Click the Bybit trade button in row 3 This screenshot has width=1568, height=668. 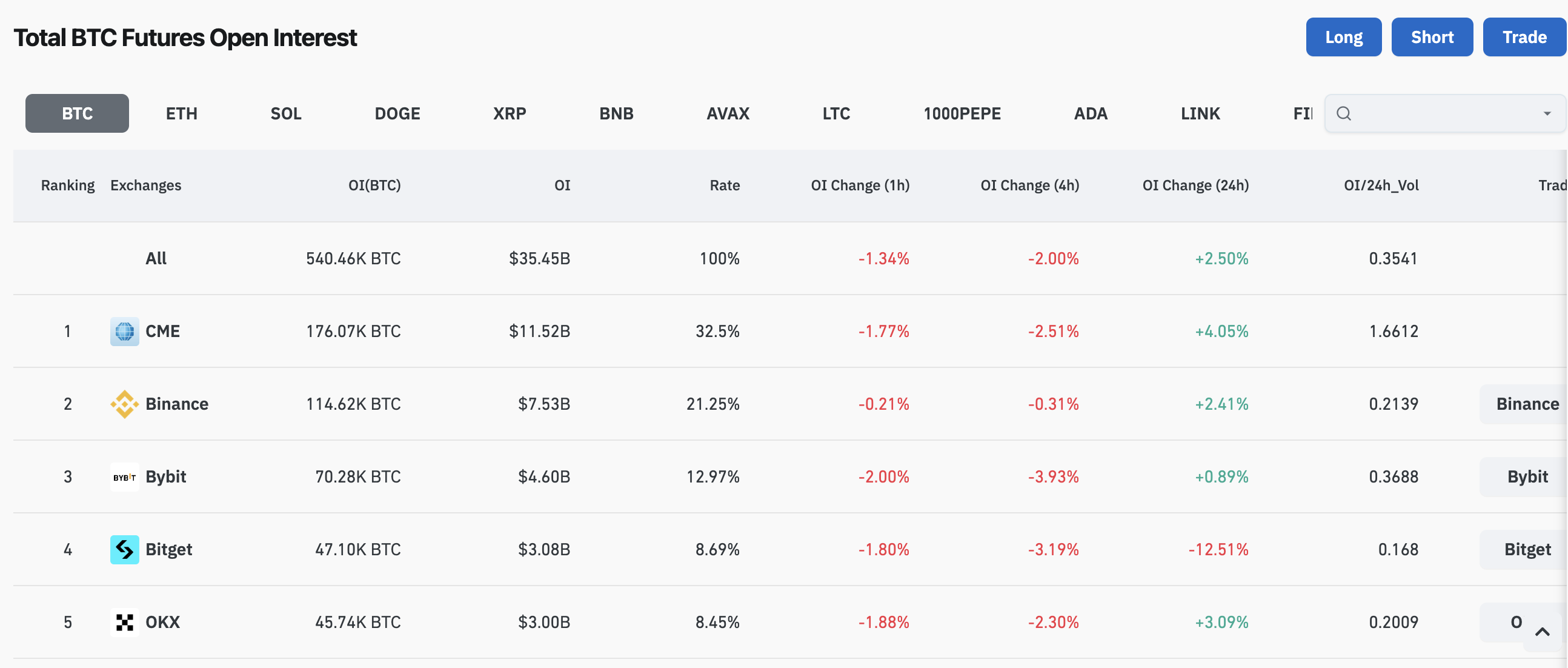1527,477
